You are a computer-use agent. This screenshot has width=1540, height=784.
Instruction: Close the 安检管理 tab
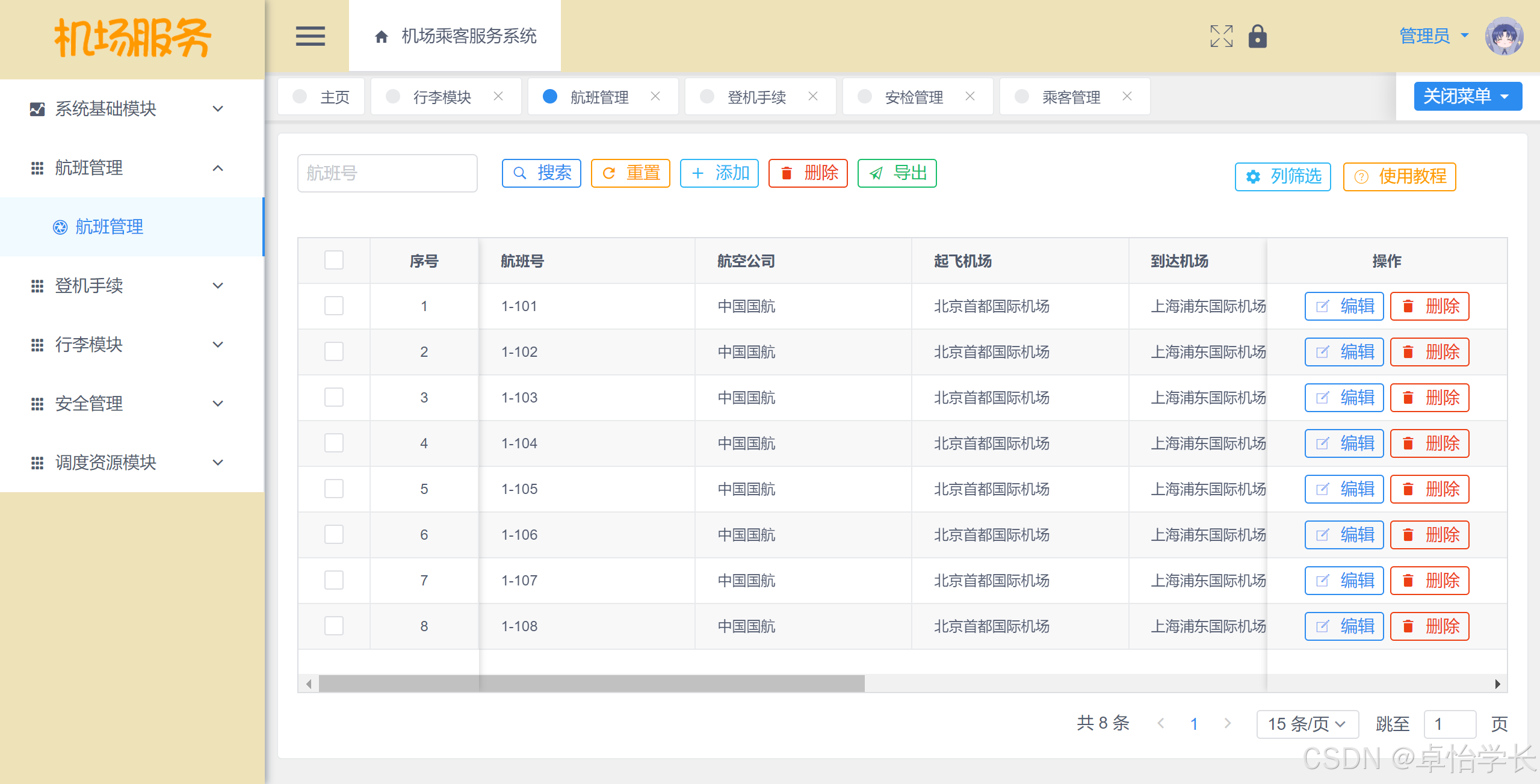970,96
